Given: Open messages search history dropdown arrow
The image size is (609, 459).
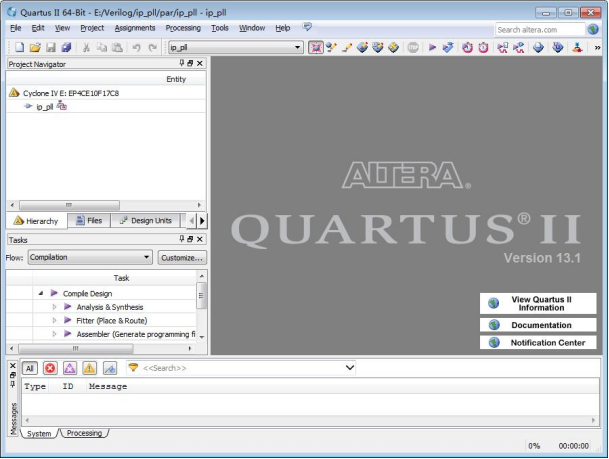Looking at the screenshot, I should coord(350,367).
